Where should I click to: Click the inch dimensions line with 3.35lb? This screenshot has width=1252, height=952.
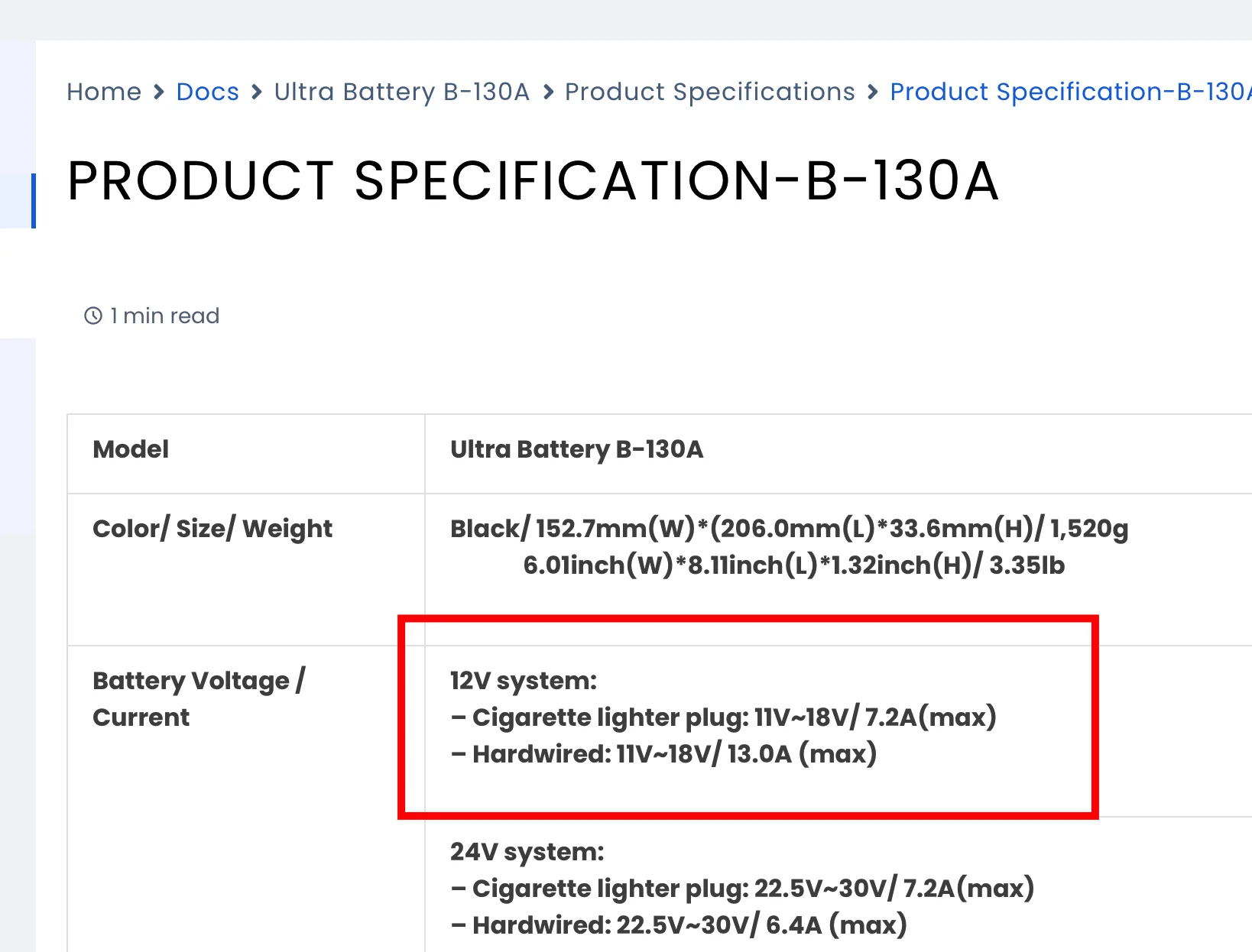(793, 565)
